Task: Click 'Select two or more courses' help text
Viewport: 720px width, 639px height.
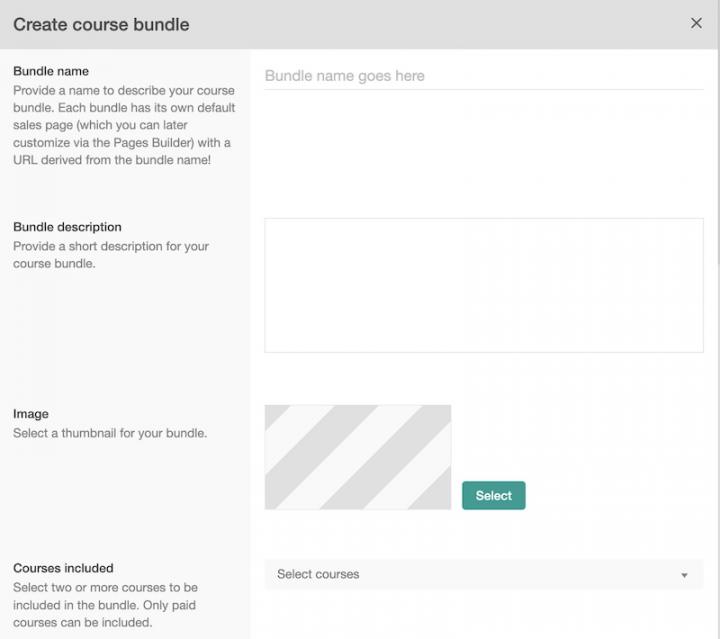Action: [106, 605]
